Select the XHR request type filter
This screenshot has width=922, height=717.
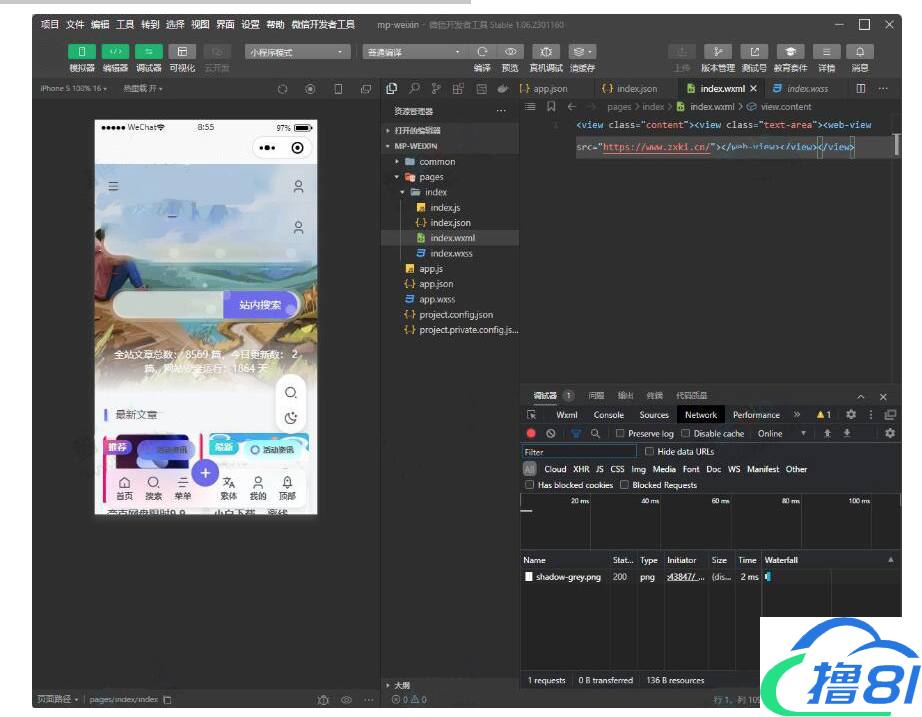click(x=581, y=469)
